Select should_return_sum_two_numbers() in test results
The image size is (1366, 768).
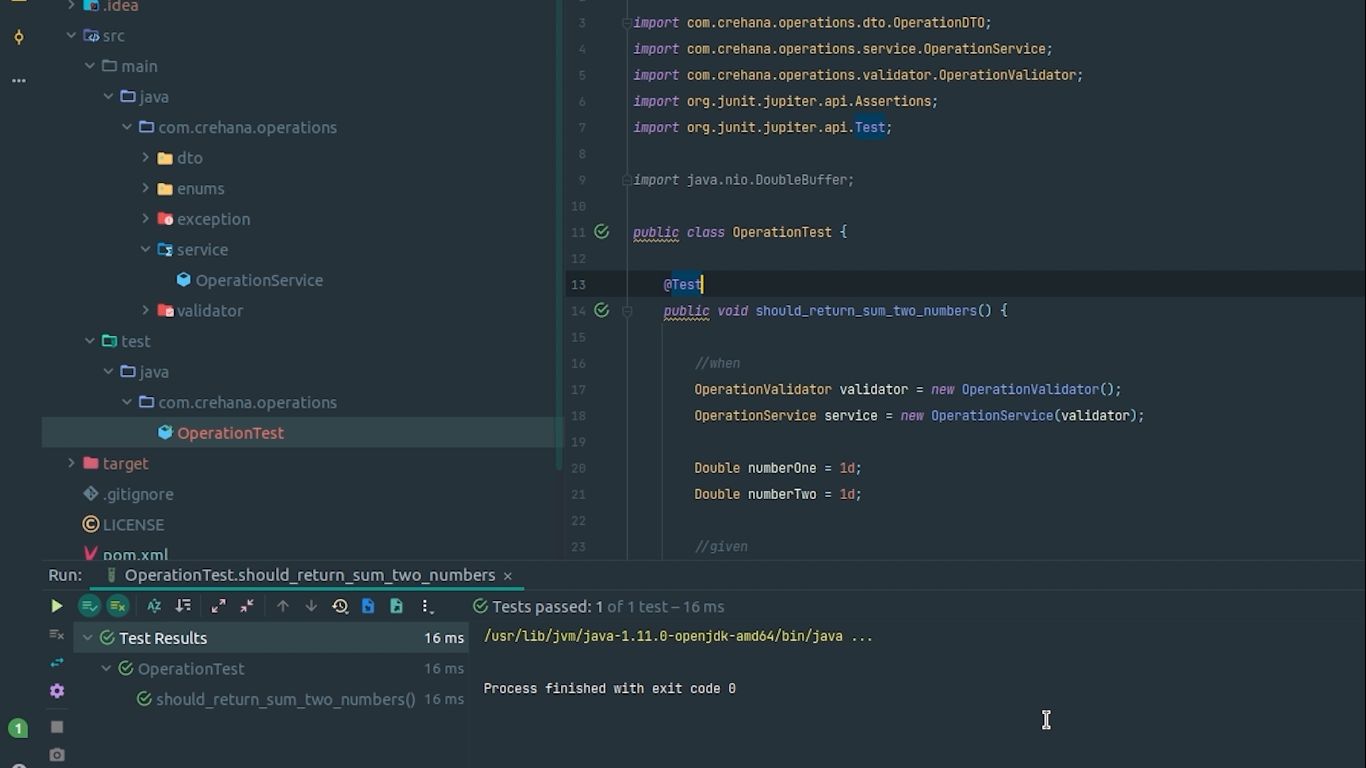pos(285,699)
